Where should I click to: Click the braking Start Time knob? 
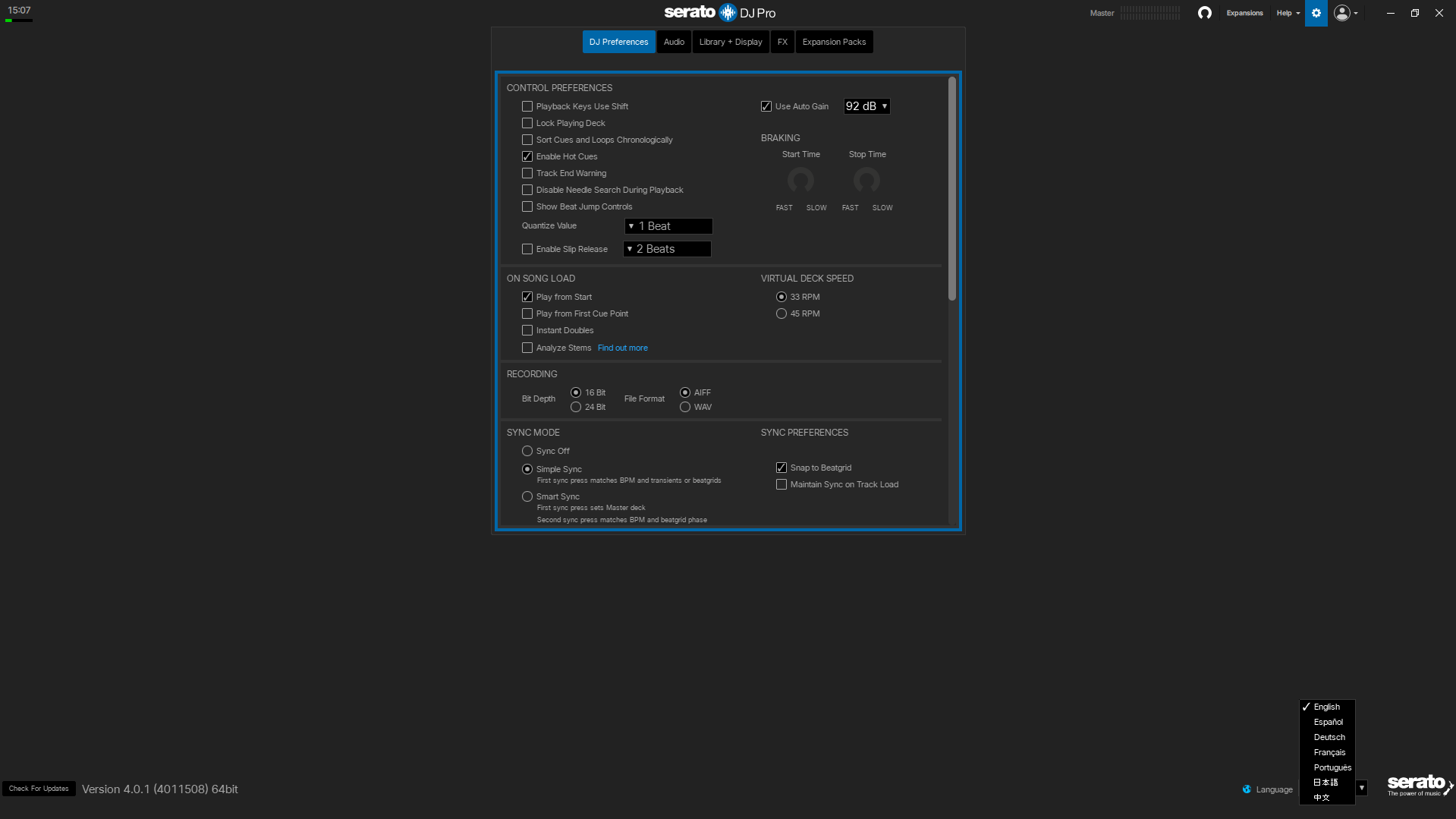(x=800, y=181)
